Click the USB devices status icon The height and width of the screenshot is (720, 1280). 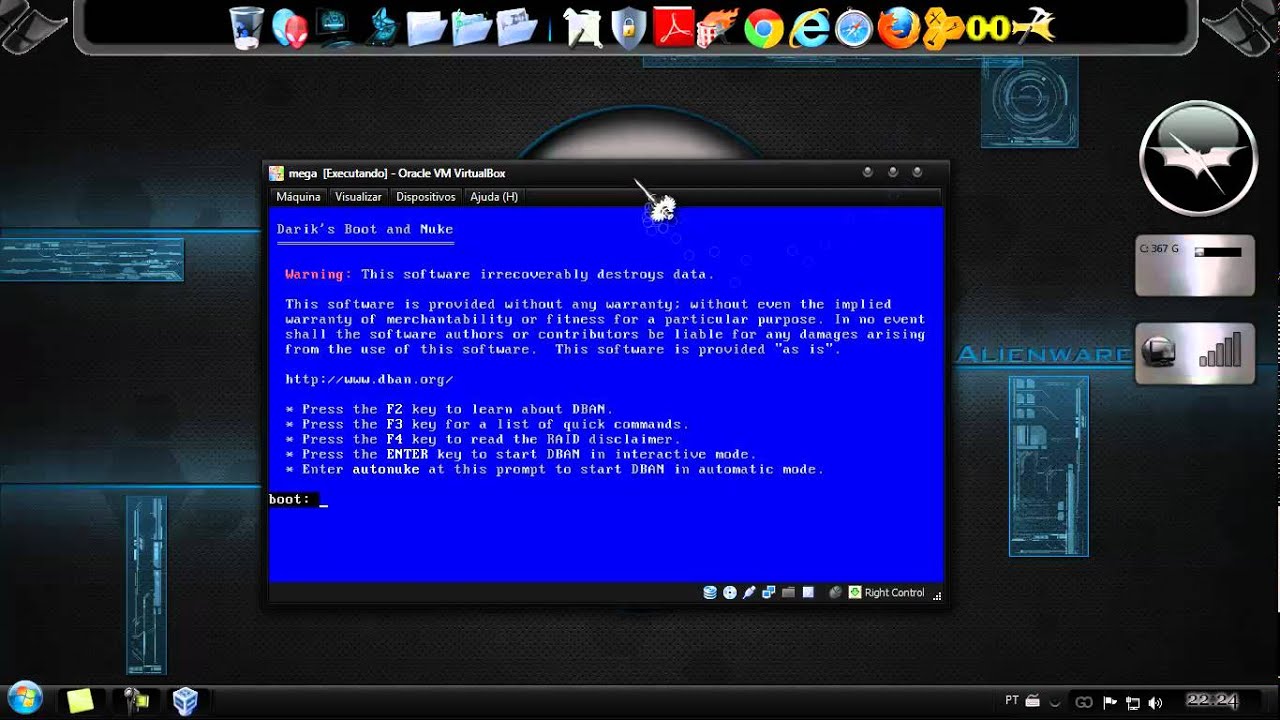[x=749, y=592]
